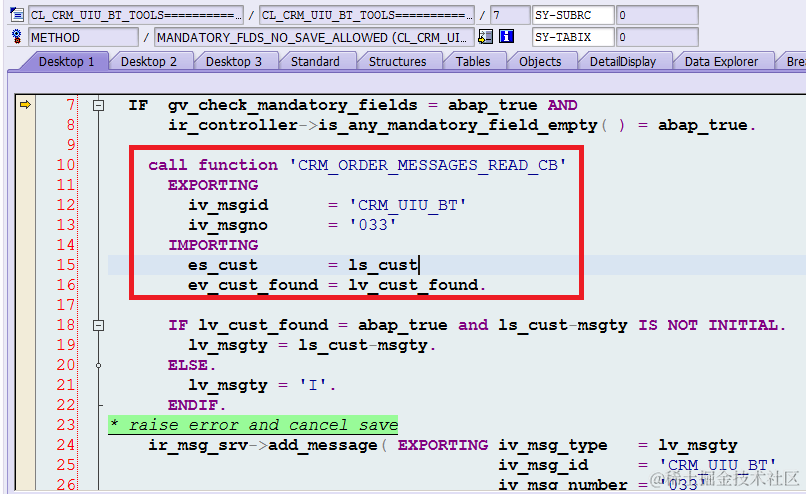806x494 pixels.
Task: Click line number 10 in the gutter
Action: point(66,165)
